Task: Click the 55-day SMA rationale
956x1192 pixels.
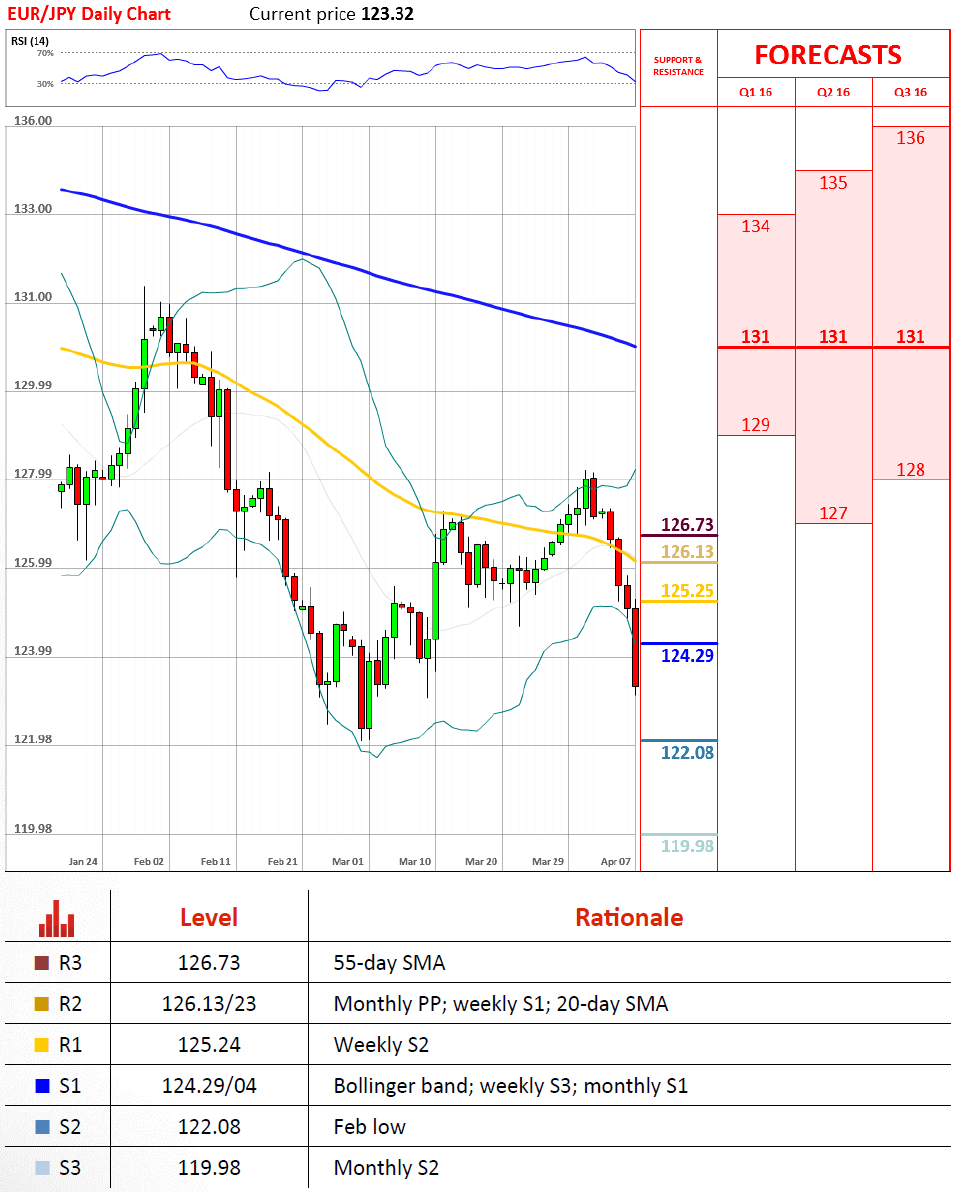Action: [389, 963]
